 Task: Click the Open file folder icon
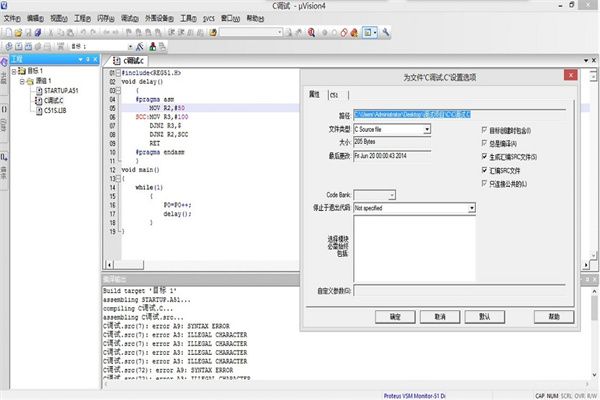pyautogui.click(x=18, y=33)
